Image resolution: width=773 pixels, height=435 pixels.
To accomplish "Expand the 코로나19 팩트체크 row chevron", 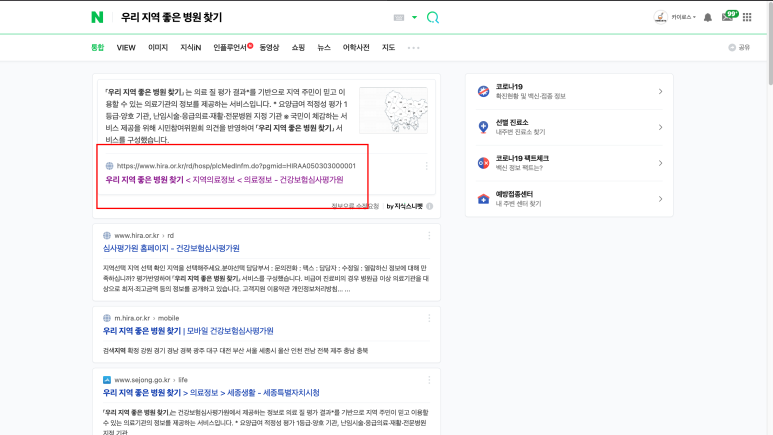I will (660, 163).
